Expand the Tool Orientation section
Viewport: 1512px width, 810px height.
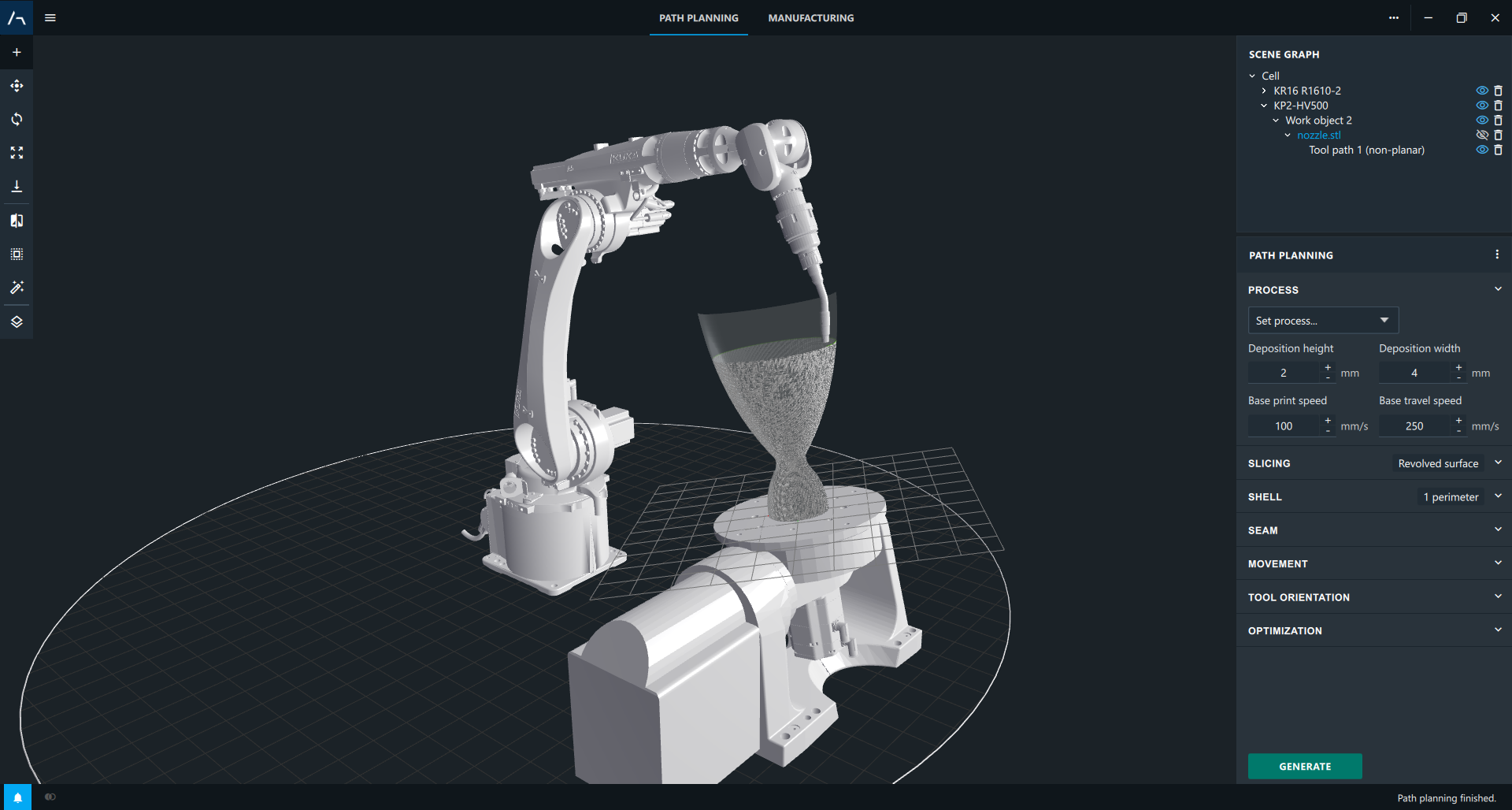(1498, 596)
